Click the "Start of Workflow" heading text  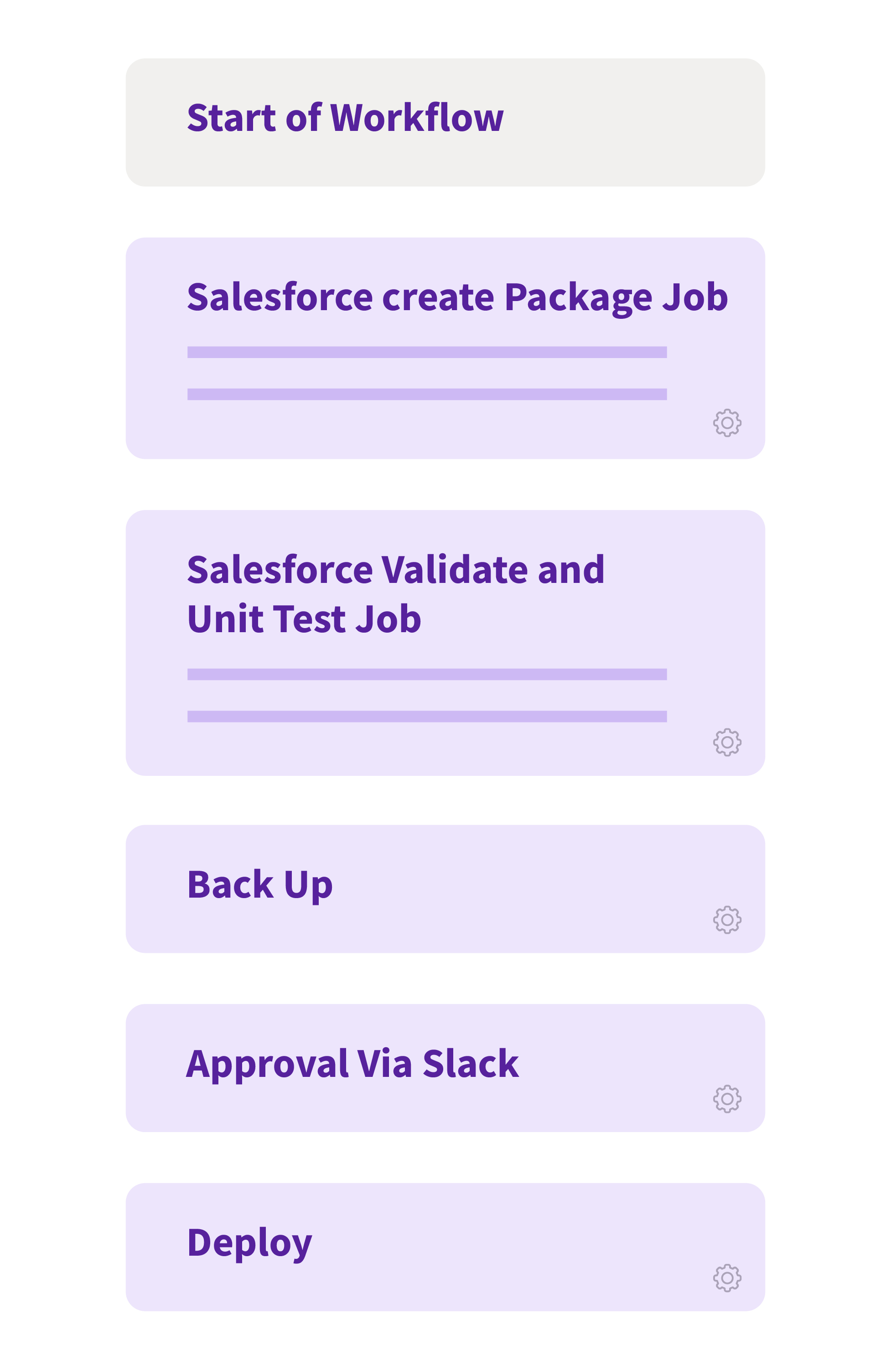[345, 118]
